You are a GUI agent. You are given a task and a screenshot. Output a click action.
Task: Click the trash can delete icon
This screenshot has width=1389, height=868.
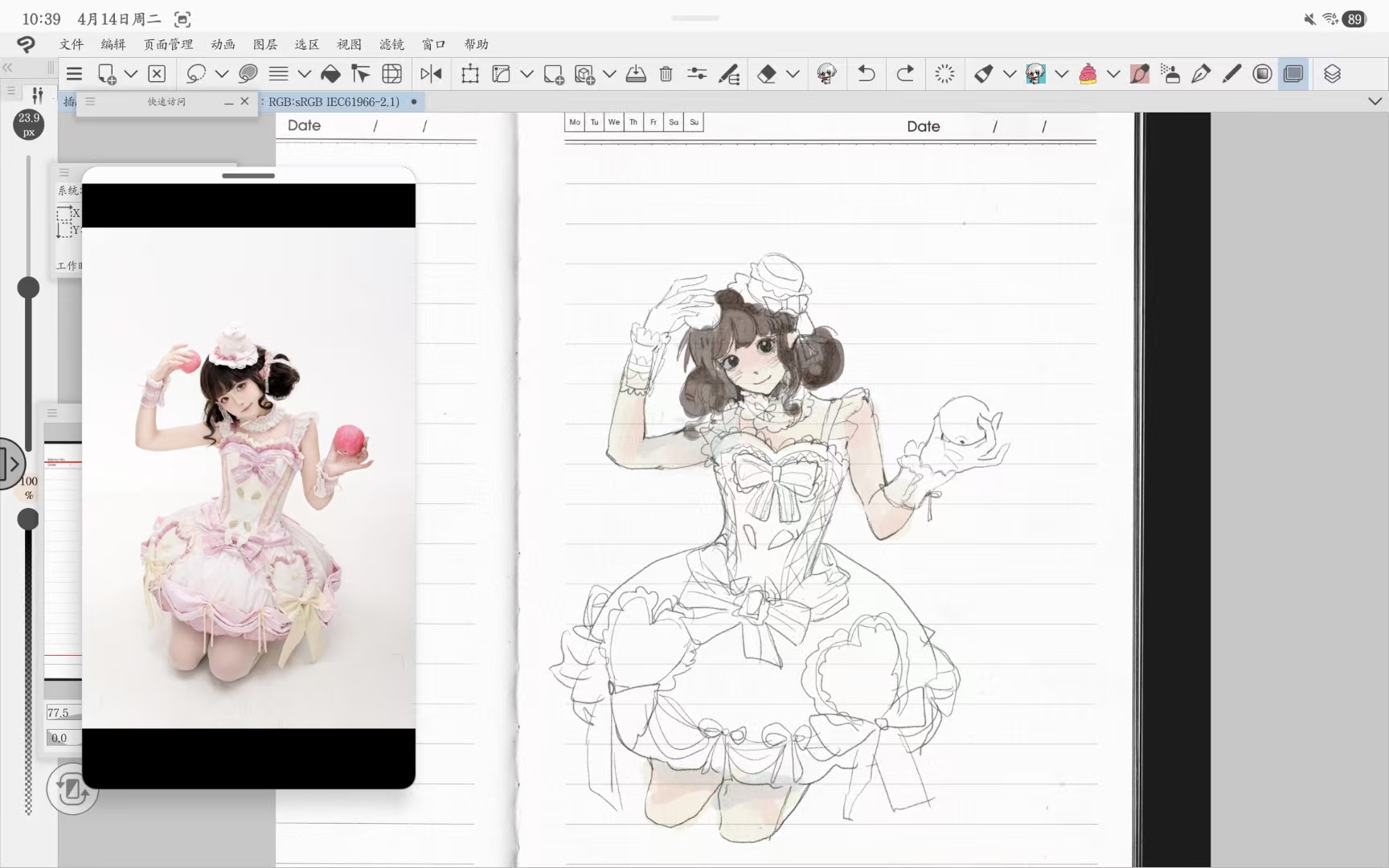tap(666, 74)
